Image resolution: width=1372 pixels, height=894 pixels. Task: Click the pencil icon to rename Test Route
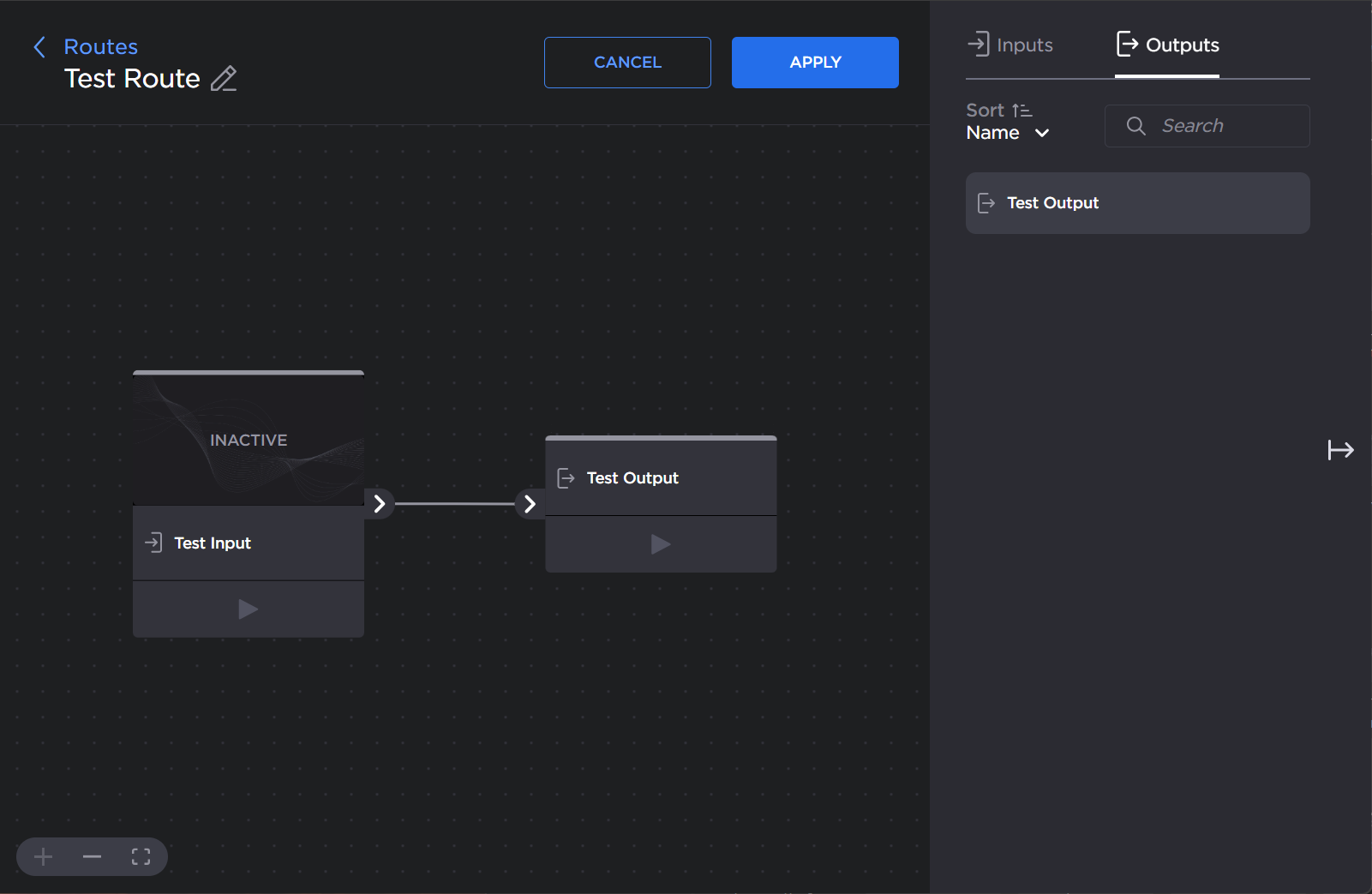tap(224, 79)
